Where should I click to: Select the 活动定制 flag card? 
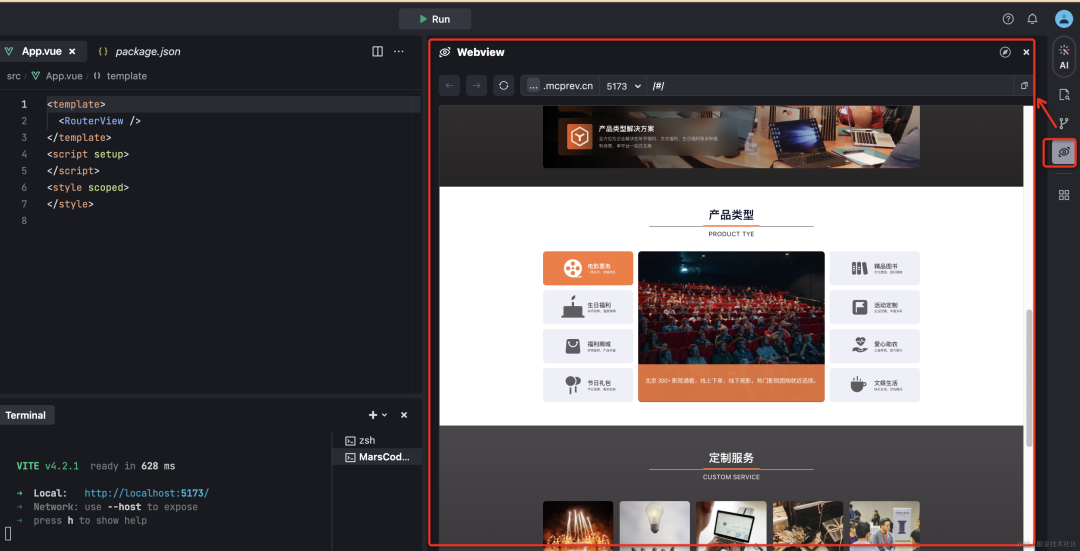[x=874, y=307]
